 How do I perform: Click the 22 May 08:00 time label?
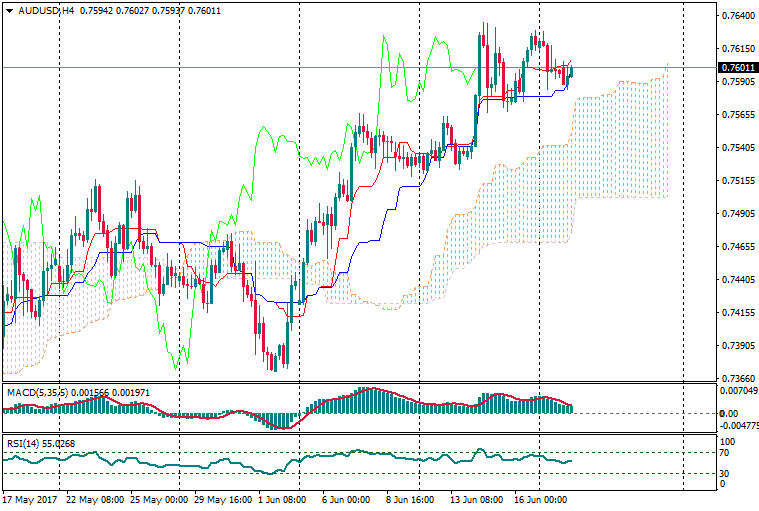point(94,499)
